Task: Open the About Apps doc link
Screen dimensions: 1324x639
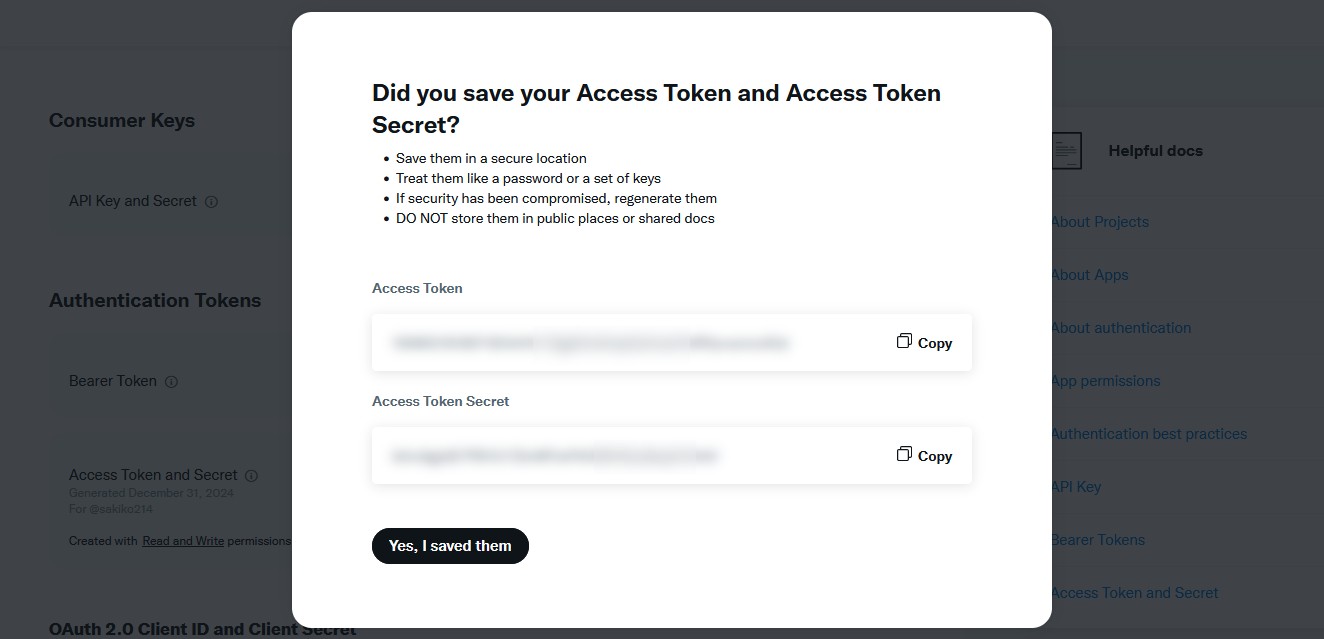Action: tap(1090, 275)
